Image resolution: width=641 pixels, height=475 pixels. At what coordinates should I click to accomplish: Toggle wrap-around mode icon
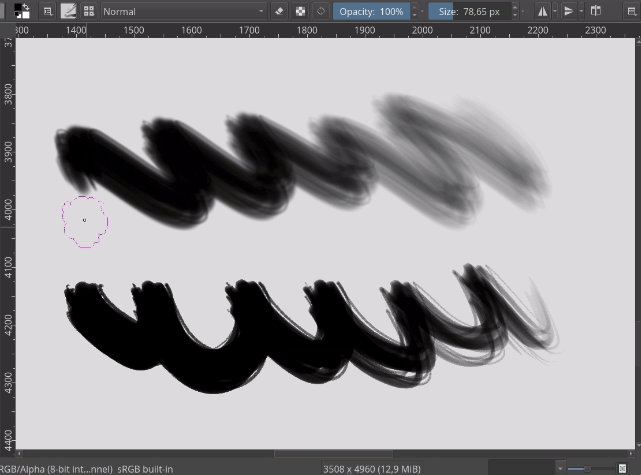(596, 11)
